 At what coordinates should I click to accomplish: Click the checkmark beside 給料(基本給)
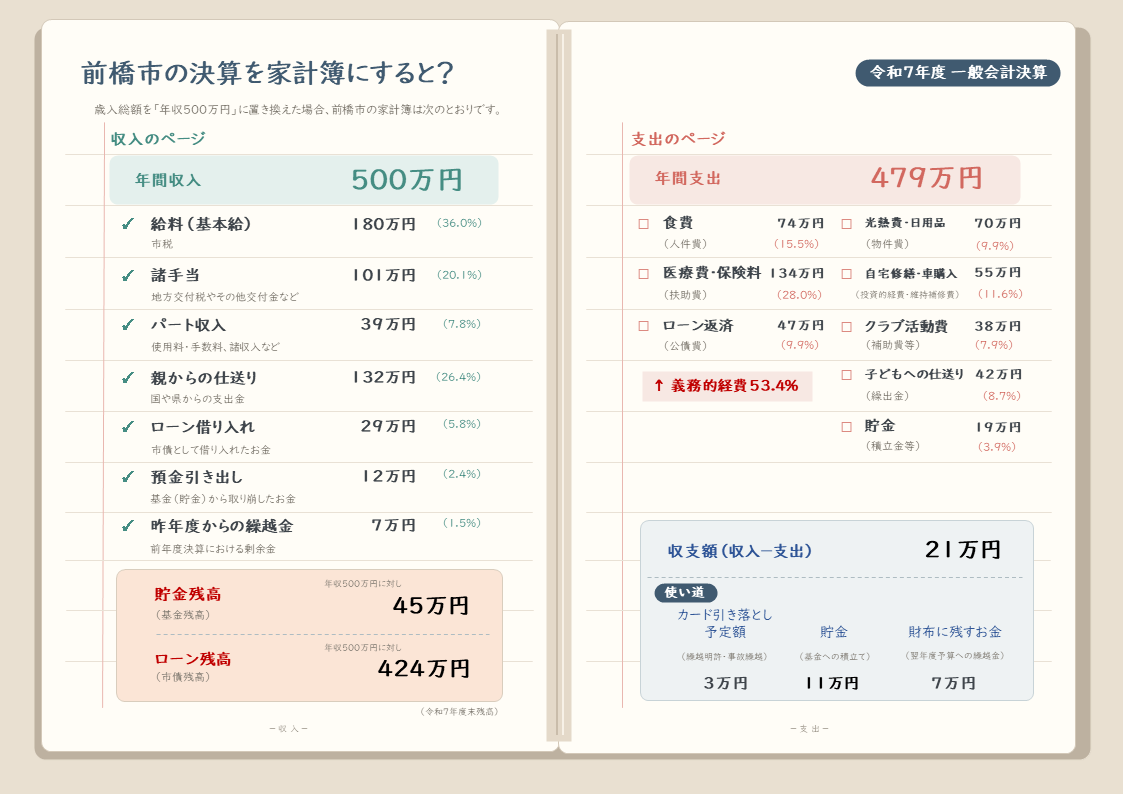pyautogui.click(x=127, y=224)
